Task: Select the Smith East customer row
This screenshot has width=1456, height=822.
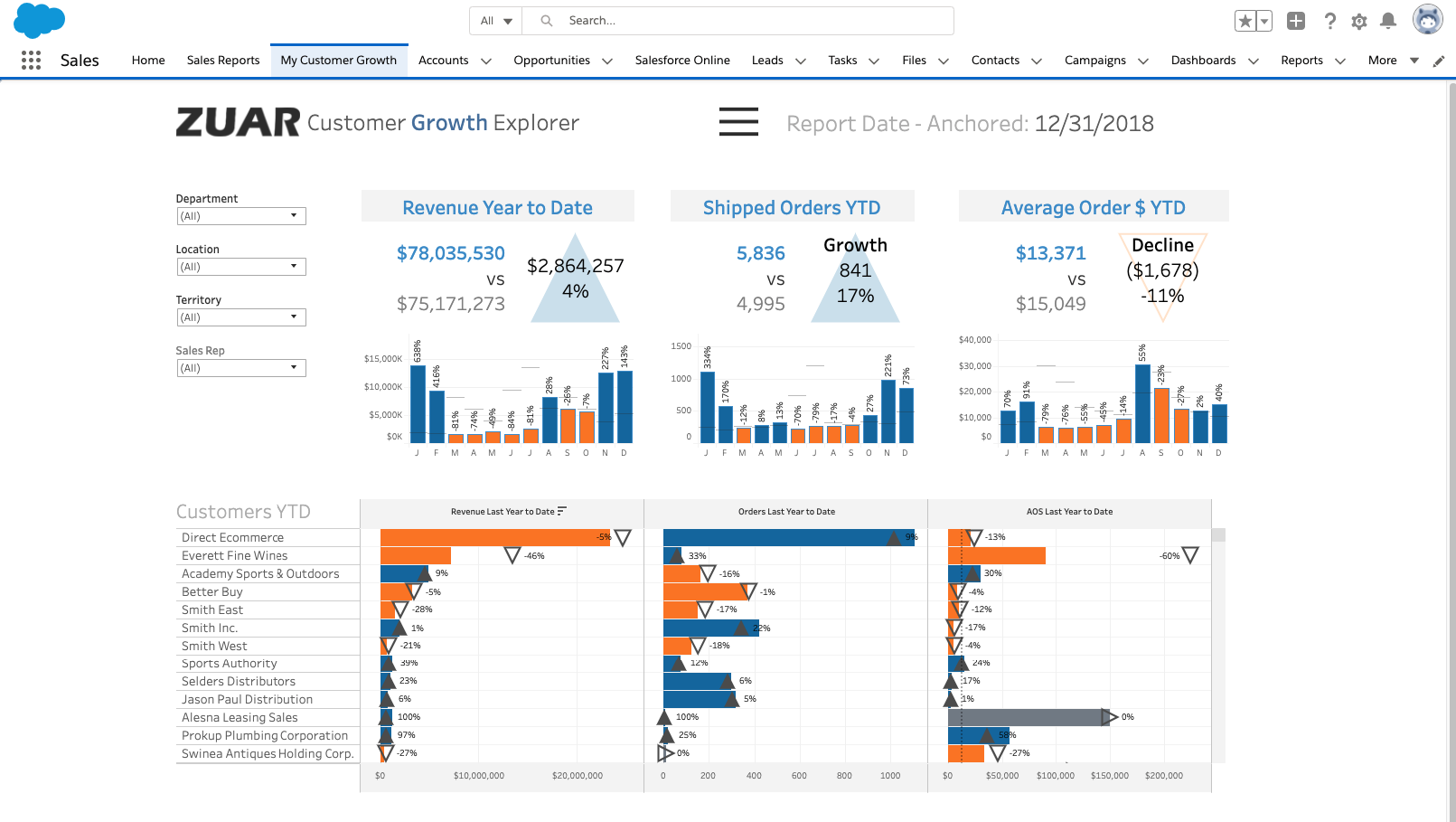Action: click(x=268, y=609)
